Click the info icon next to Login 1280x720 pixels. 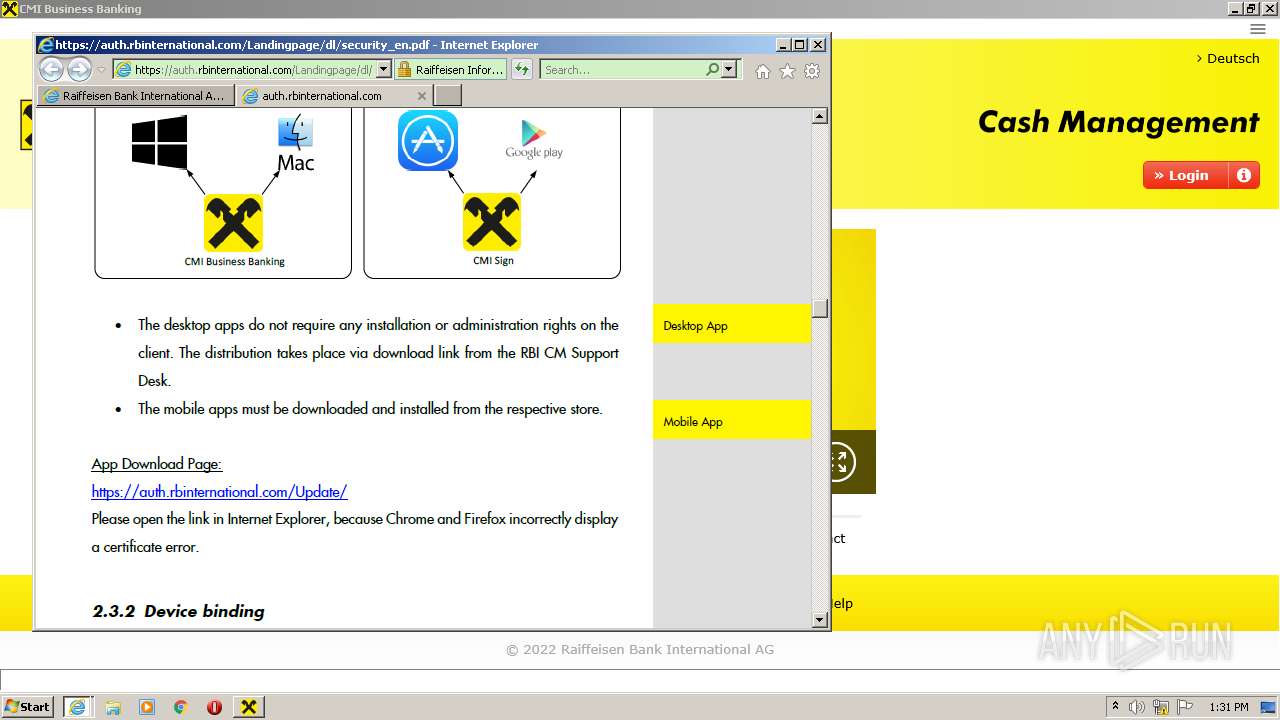1244,175
